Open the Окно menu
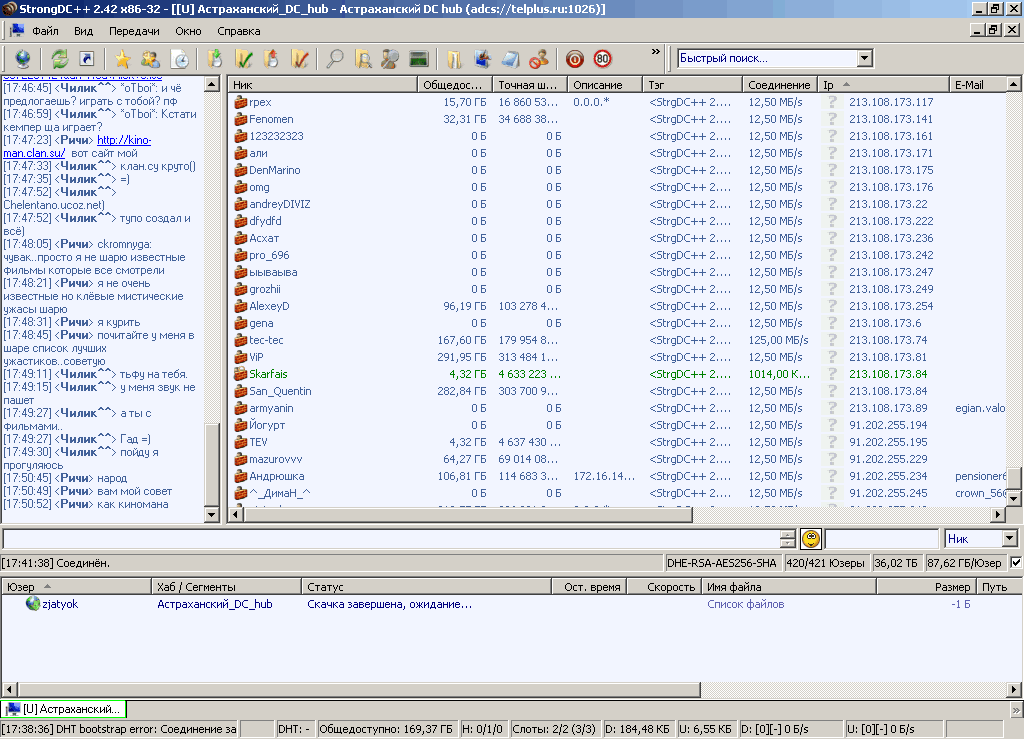 point(188,31)
